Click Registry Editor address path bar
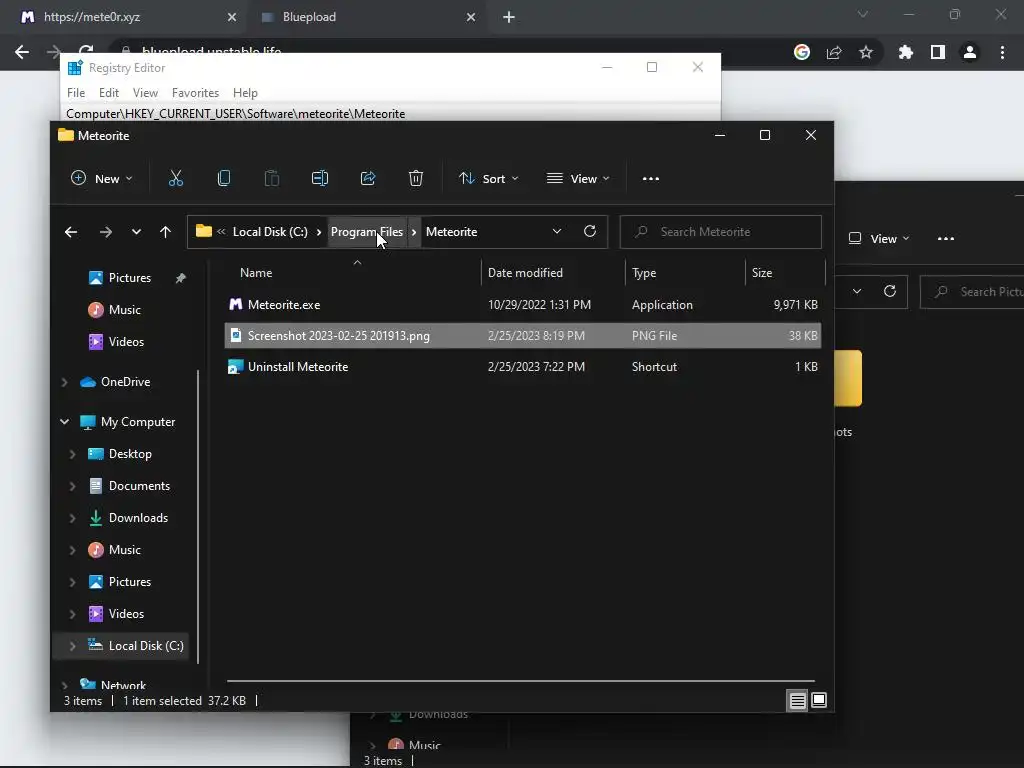Image resolution: width=1024 pixels, height=768 pixels. pyautogui.click(x=390, y=114)
